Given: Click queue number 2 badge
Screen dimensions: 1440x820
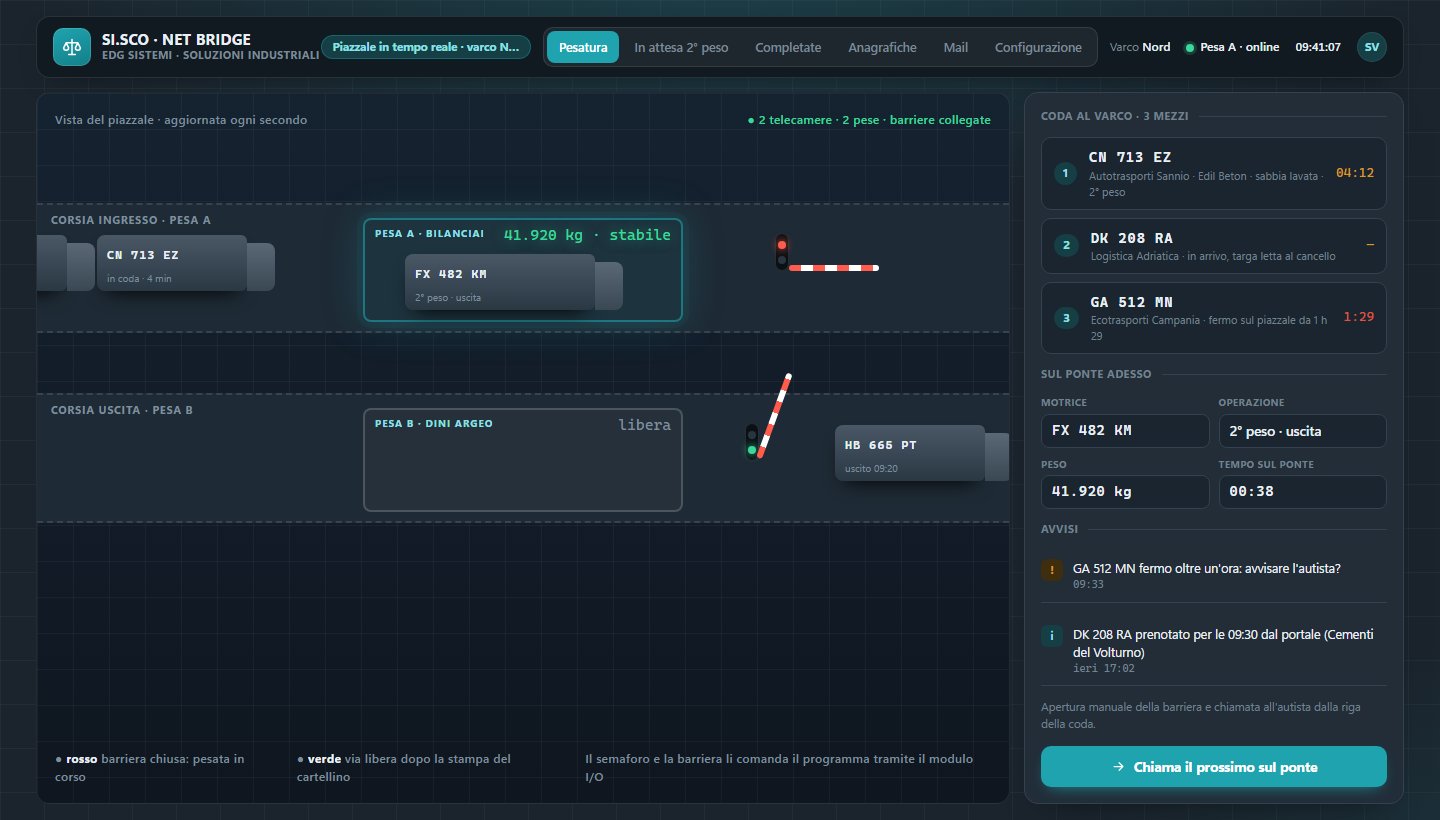Looking at the screenshot, I should (x=1066, y=245).
